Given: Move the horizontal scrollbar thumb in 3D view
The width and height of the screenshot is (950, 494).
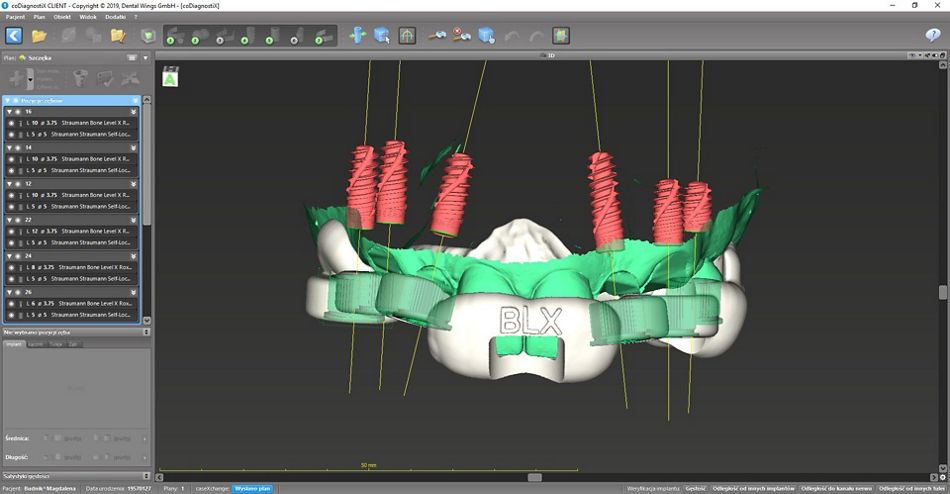Looking at the screenshot, I should pyautogui.click(x=534, y=477).
